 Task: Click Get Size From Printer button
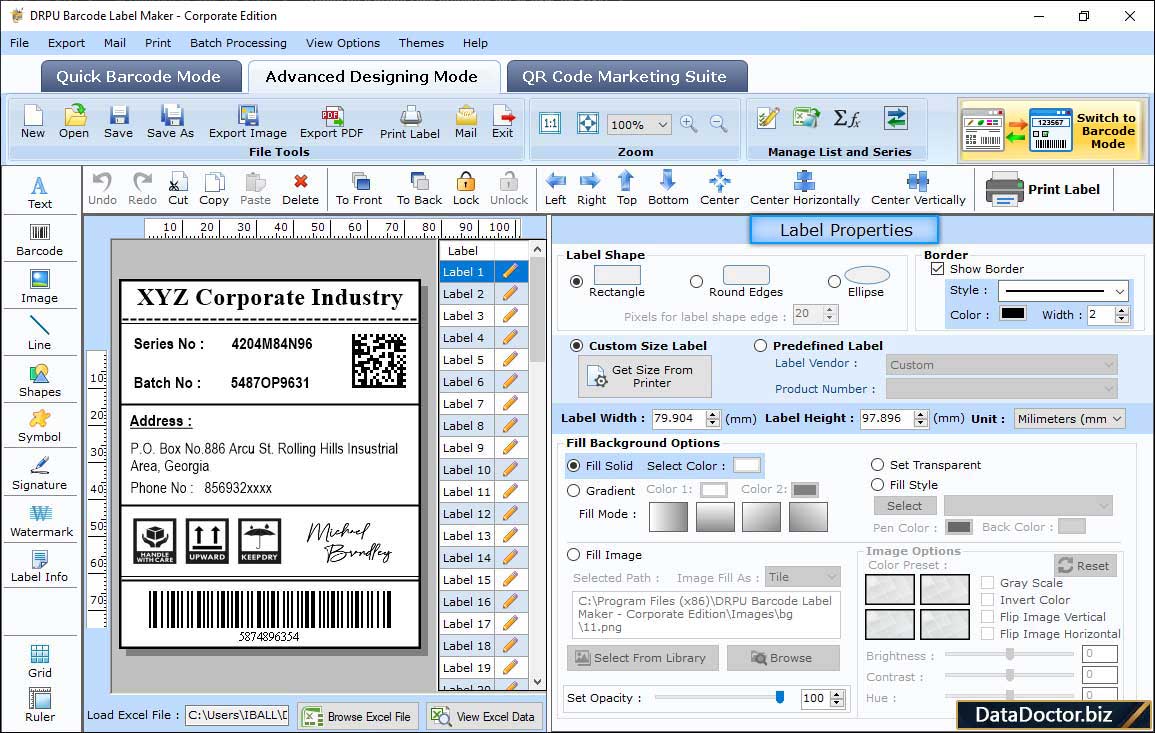pos(645,376)
